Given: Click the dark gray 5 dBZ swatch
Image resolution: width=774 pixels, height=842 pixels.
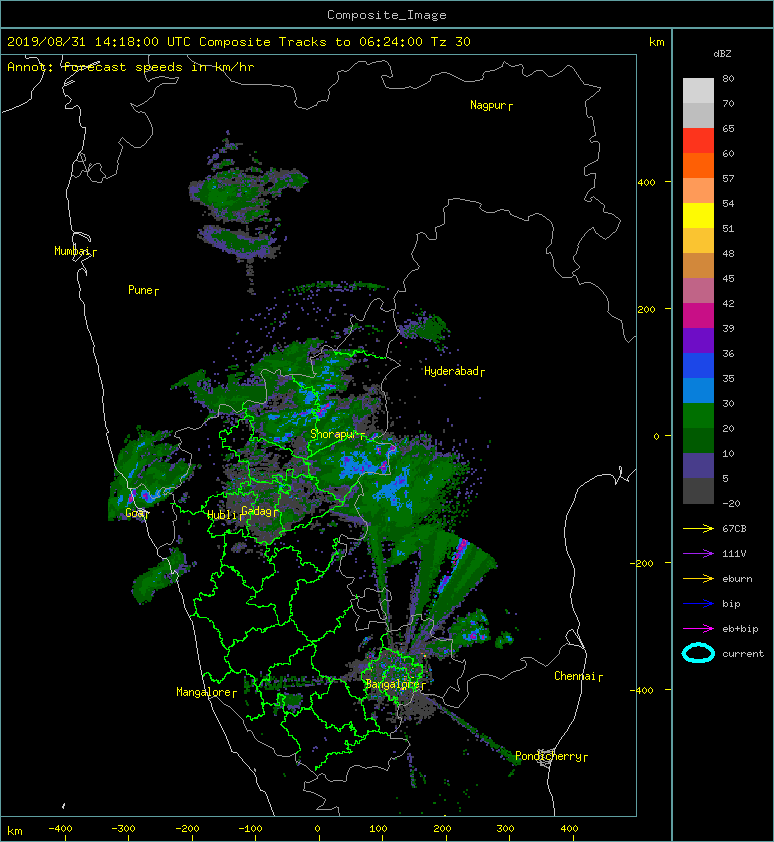Looking at the screenshot, I should click(x=698, y=491).
